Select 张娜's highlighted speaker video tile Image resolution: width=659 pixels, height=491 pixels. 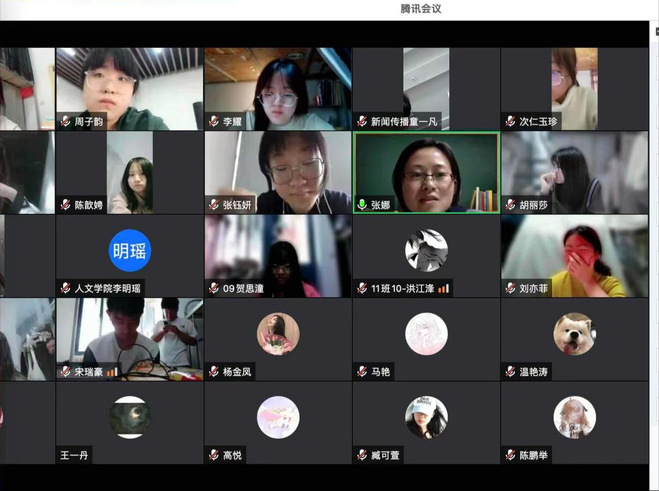coord(426,172)
